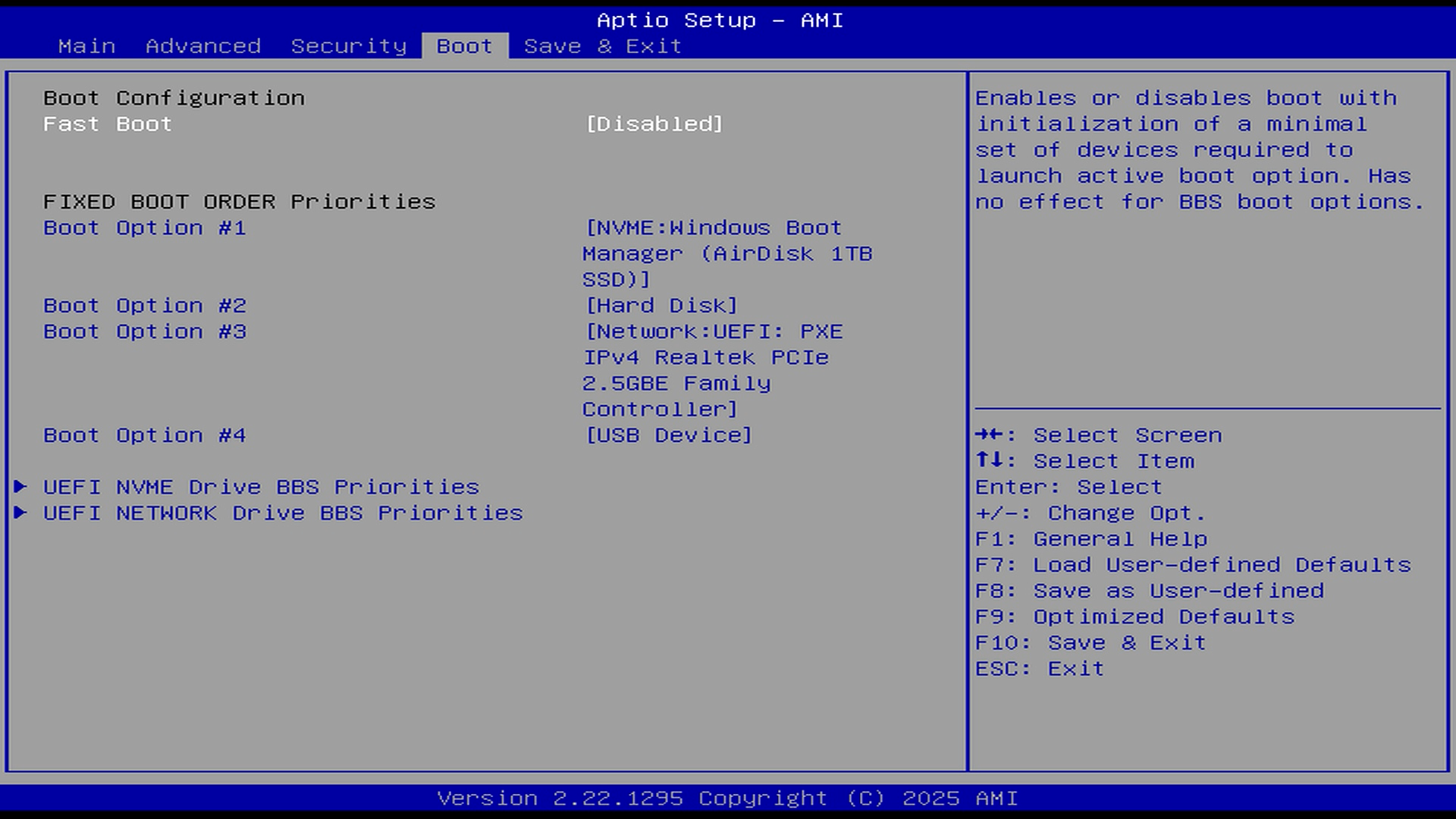Screen dimensions: 1456x819
Task: Open the Security tab
Action: tap(349, 46)
